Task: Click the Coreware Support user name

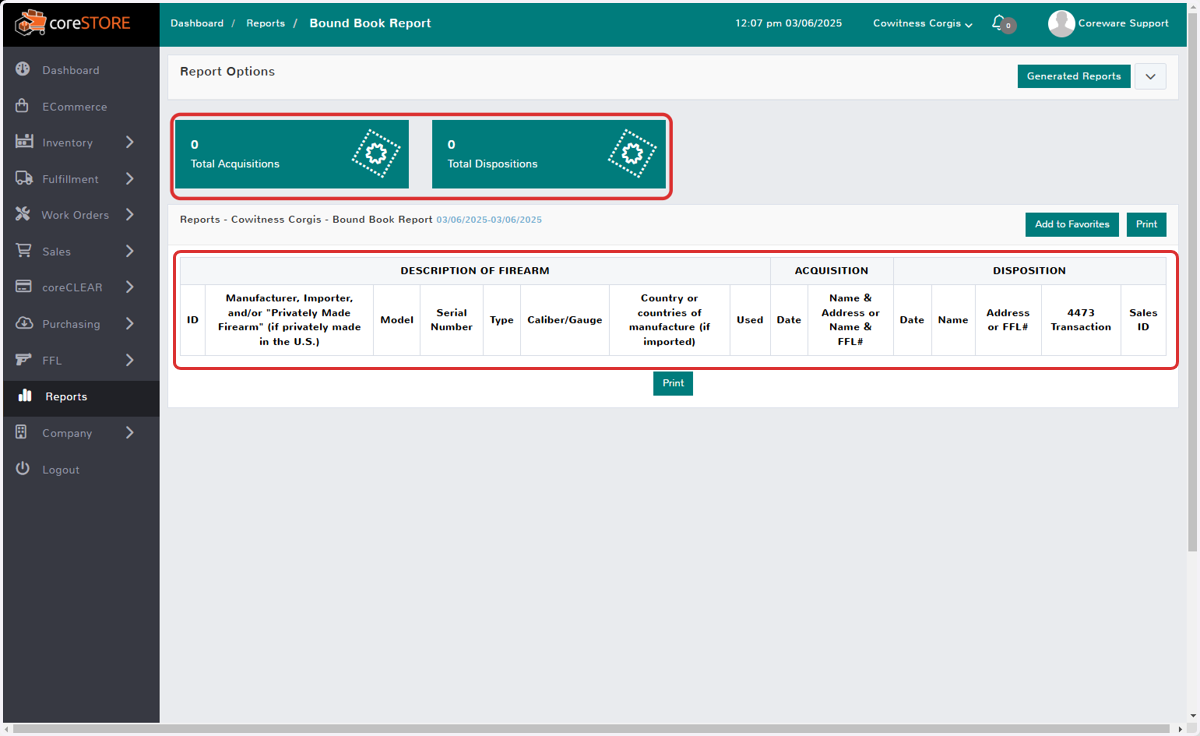Action: 1123,23
